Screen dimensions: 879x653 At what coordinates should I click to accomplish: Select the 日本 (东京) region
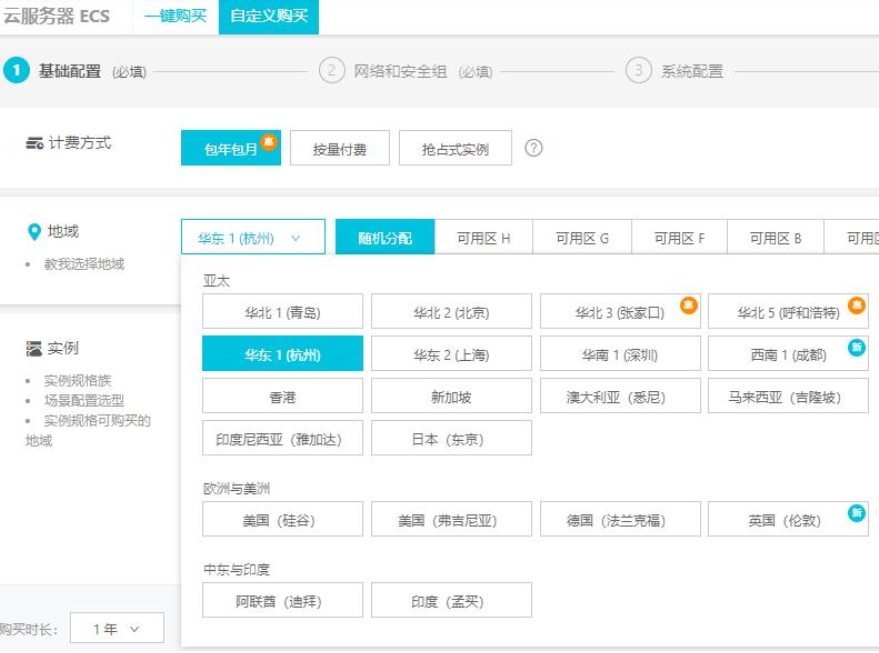click(x=451, y=438)
